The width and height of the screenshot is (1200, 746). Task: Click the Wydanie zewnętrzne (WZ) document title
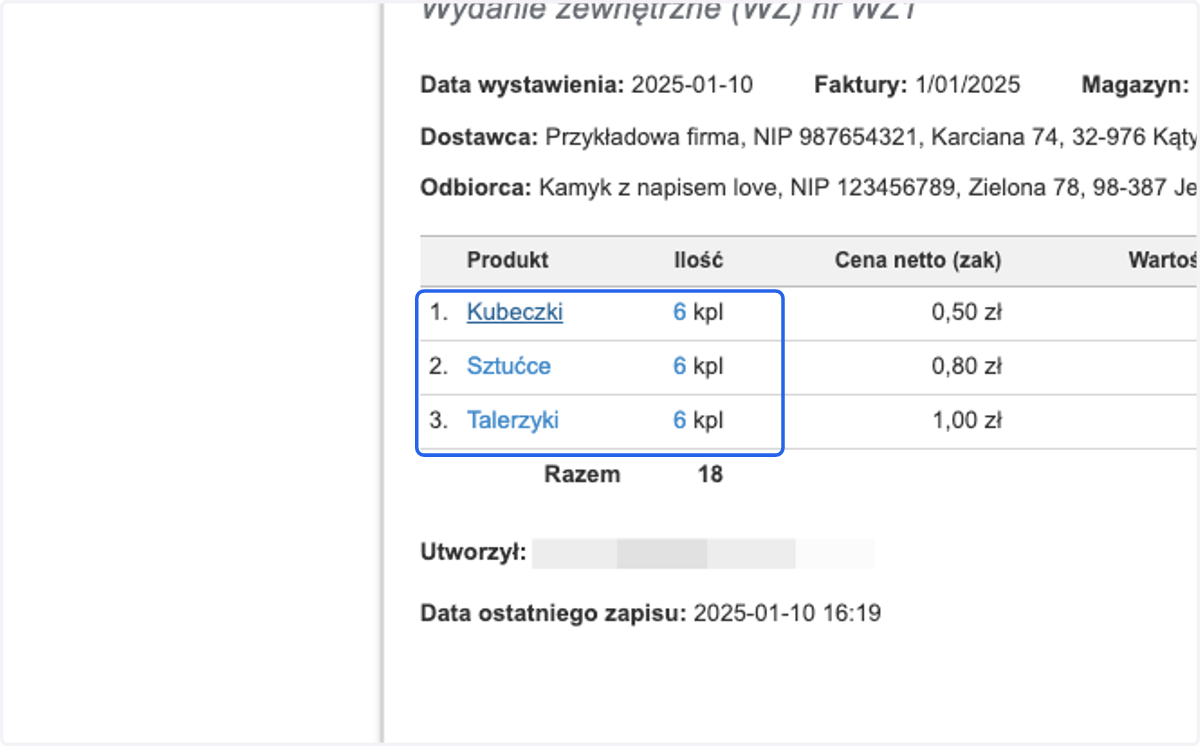pos(668,11)
